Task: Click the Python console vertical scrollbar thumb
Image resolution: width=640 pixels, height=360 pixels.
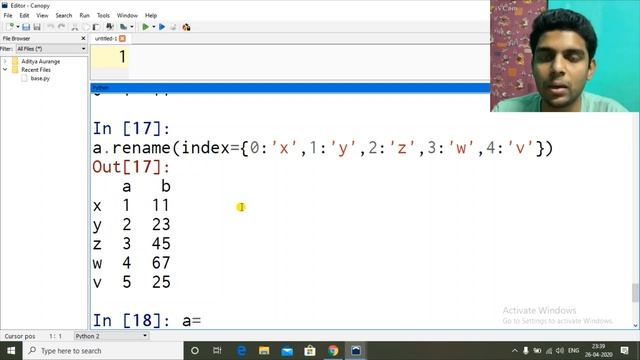Action: click(x=635, y=293)
